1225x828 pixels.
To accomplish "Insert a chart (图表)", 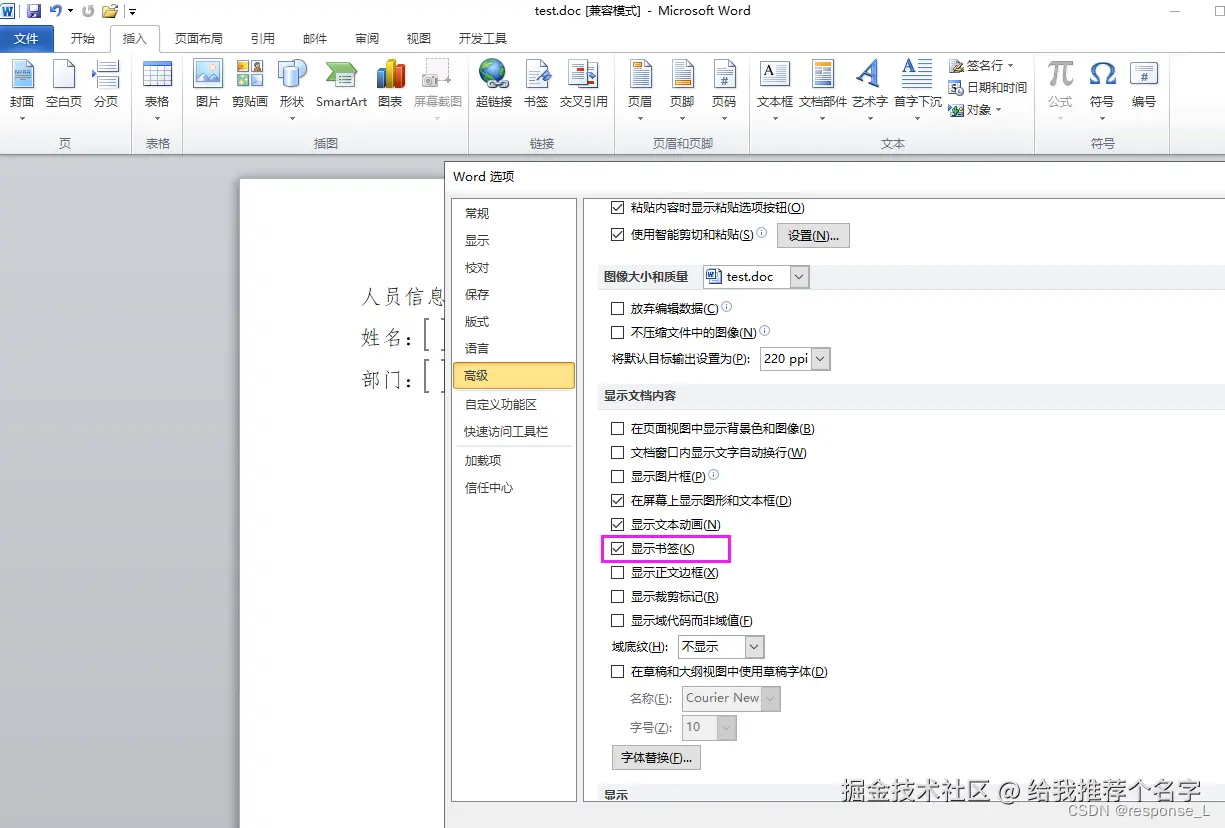I will tap(390, 86).
